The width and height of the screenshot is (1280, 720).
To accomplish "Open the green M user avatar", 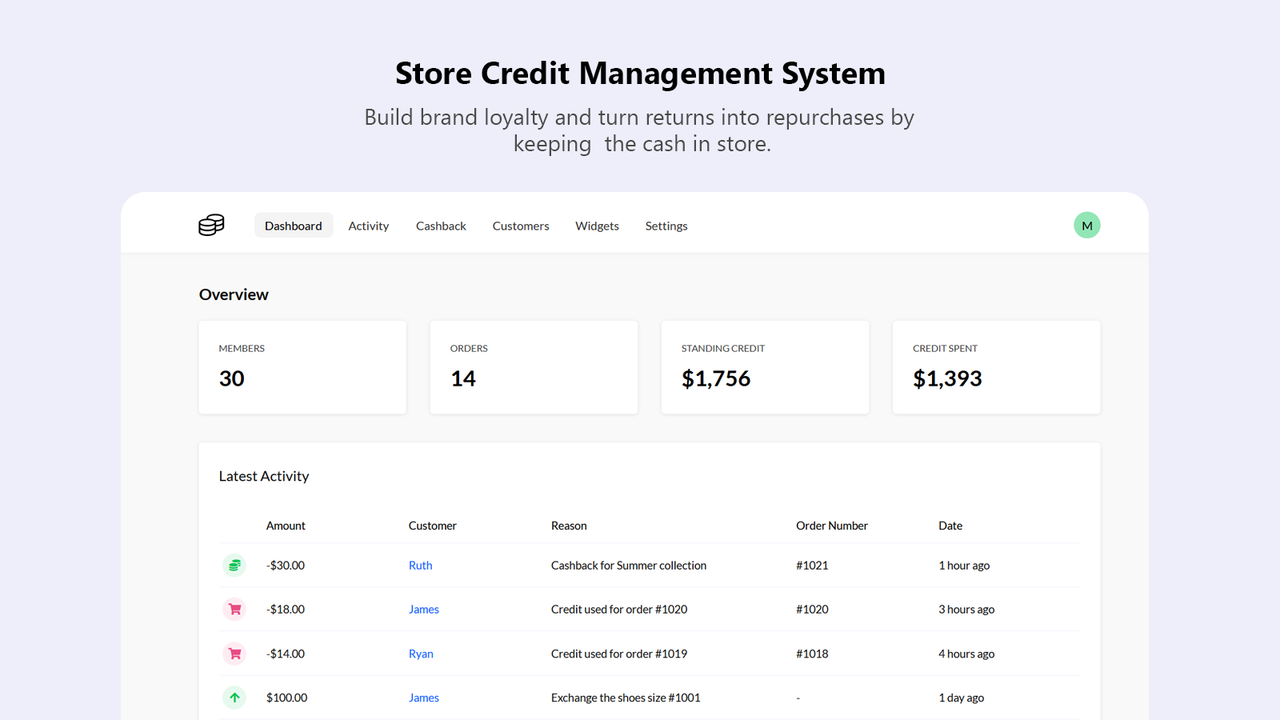I will pyautogui.click(x=1087, y=226).
